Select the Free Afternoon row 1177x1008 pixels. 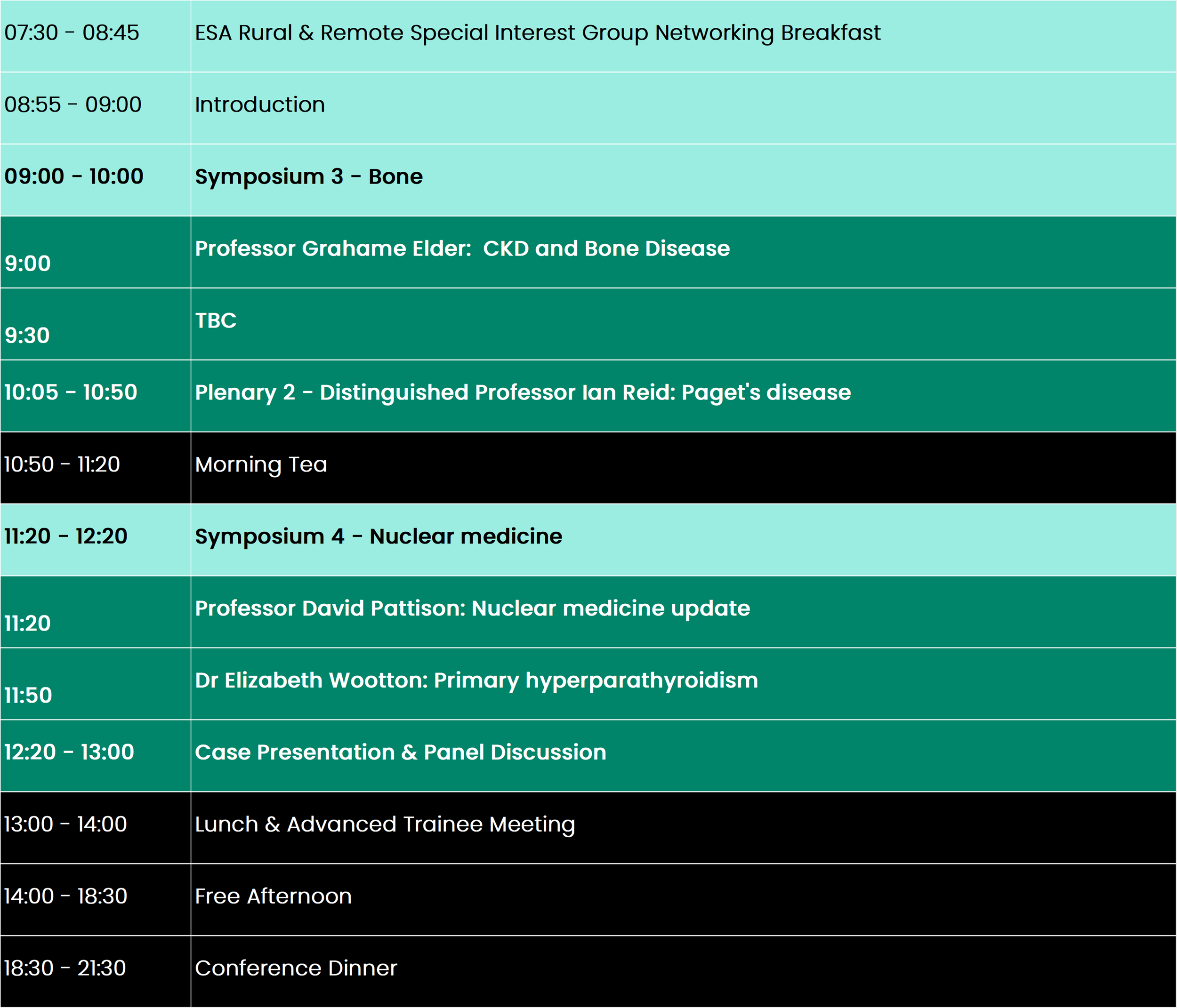click(273, 896)
